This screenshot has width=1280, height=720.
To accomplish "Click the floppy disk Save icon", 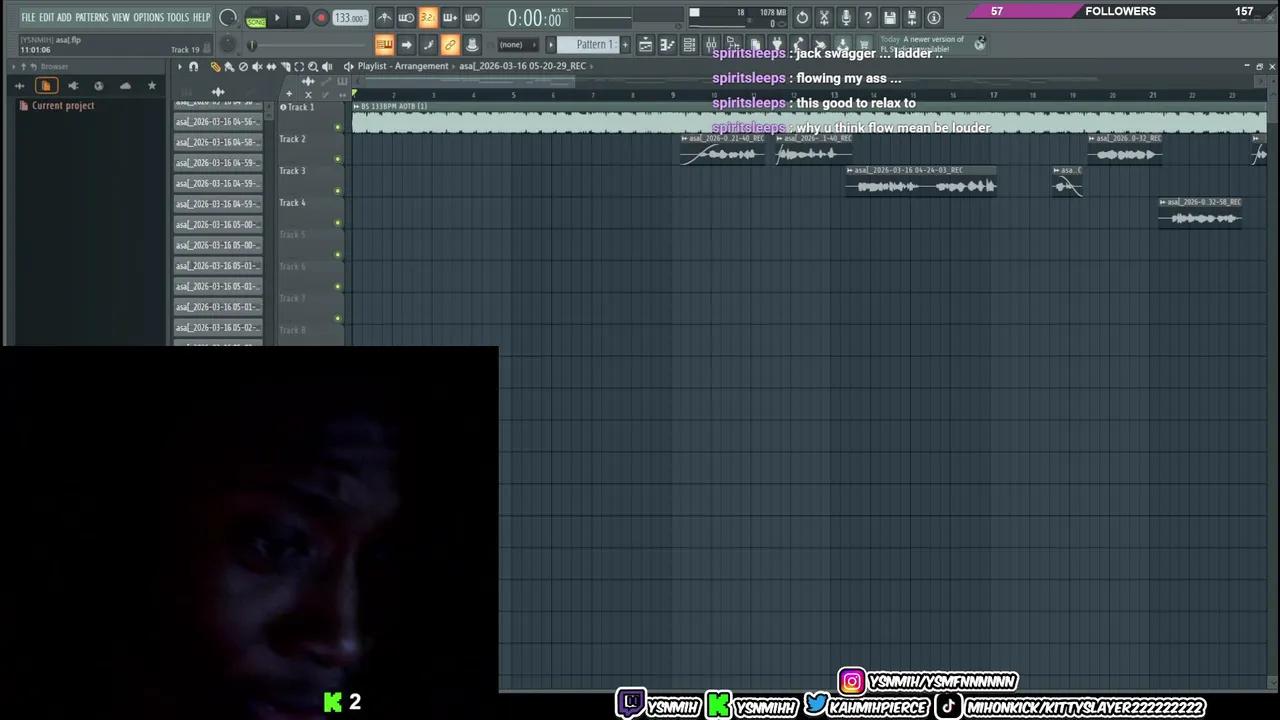I will tap(889, 18).
